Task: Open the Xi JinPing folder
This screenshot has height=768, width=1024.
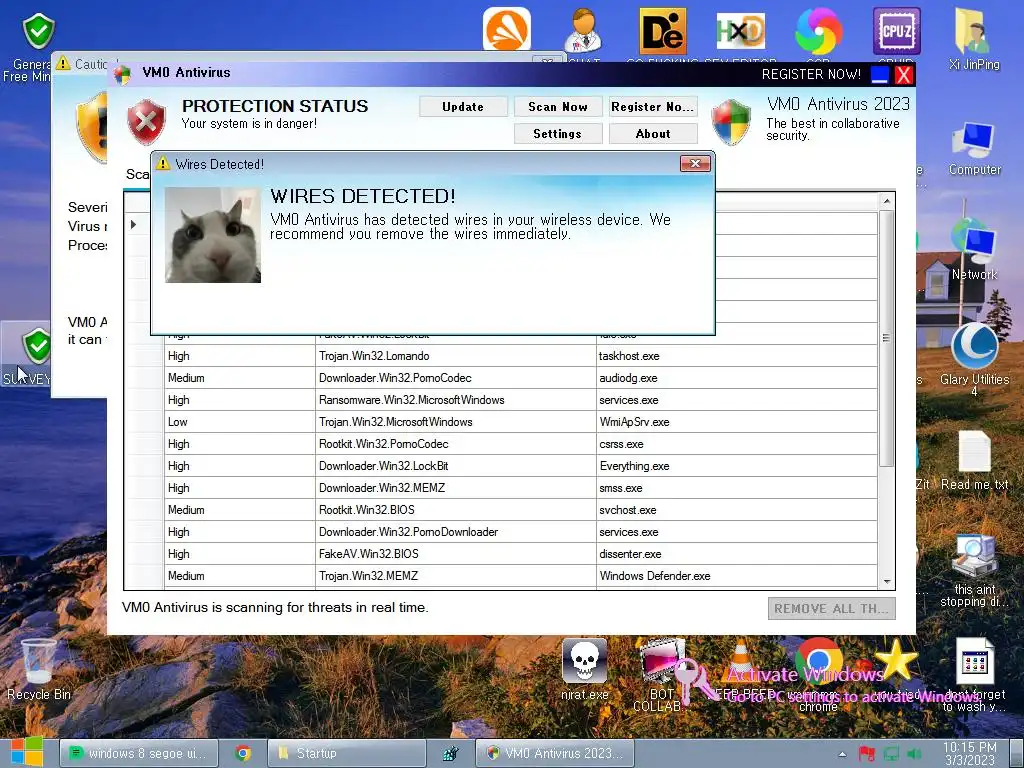Action: point(974,38)
